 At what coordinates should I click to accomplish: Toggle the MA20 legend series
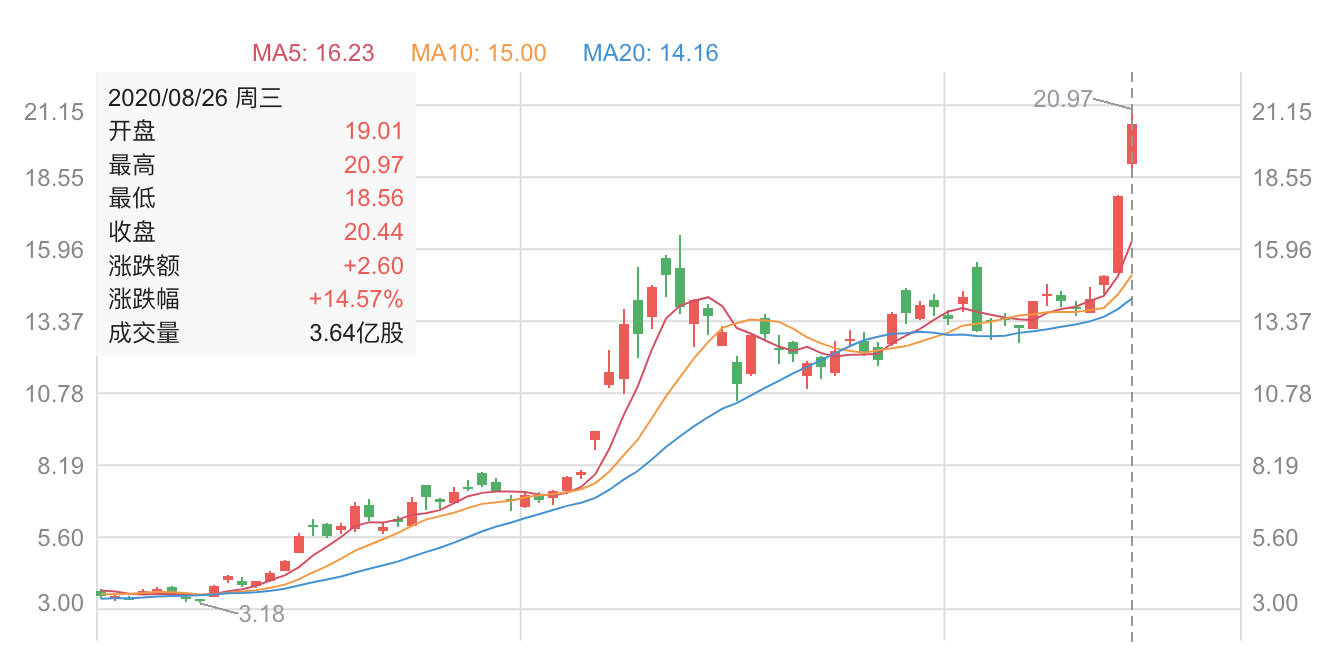[x=651, y=53]
